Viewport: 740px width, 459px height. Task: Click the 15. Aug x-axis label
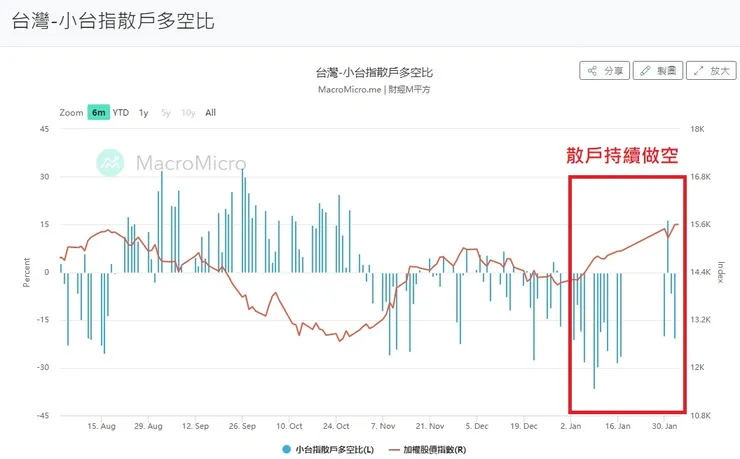[x=101, y=426]
